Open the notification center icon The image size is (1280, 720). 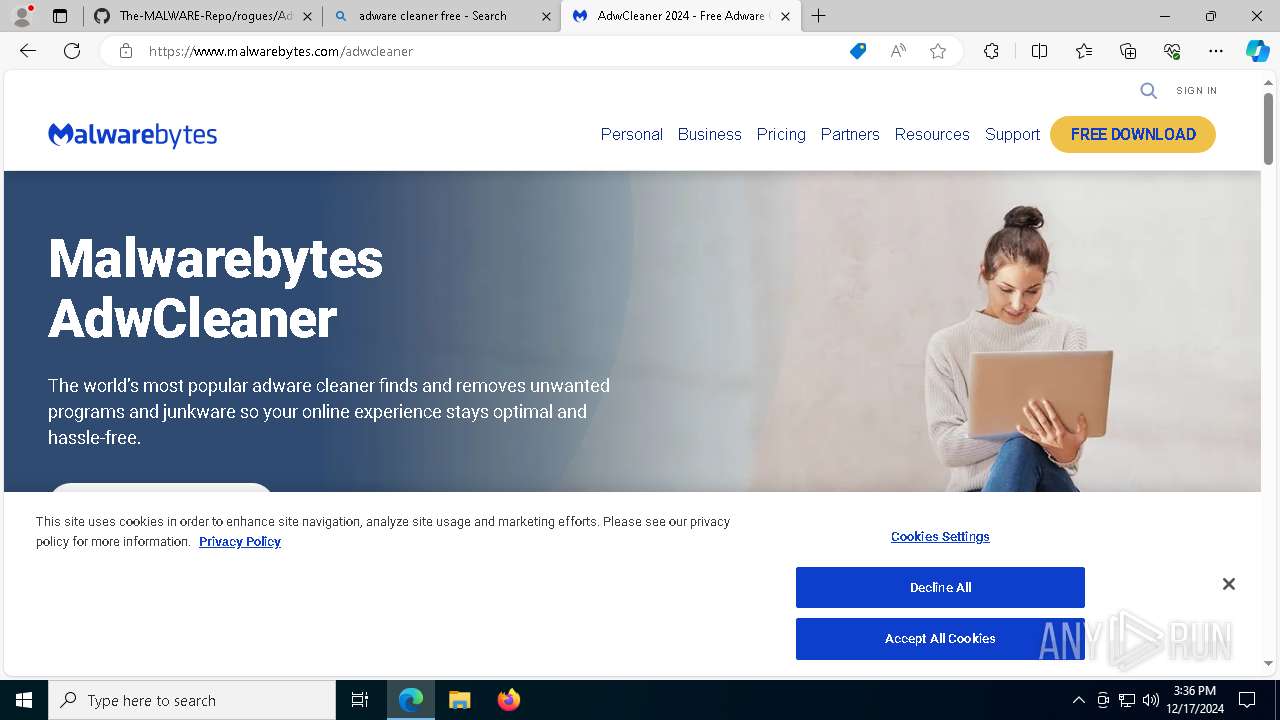click(x=1247, y=700)
